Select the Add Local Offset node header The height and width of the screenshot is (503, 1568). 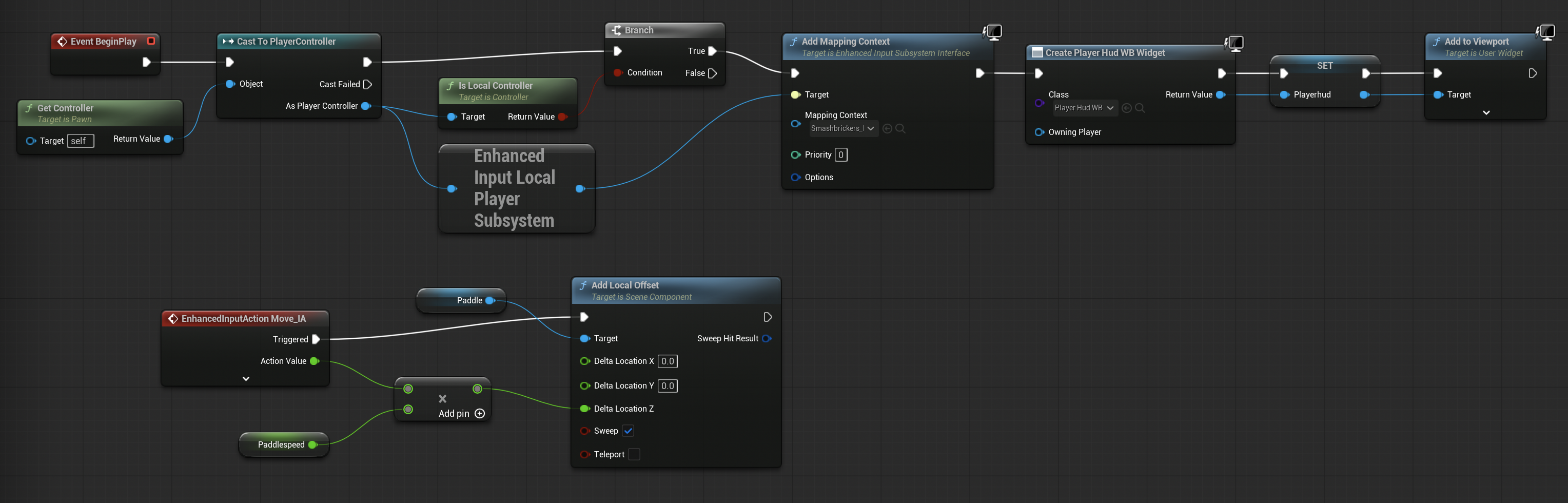tap(676, 291)
